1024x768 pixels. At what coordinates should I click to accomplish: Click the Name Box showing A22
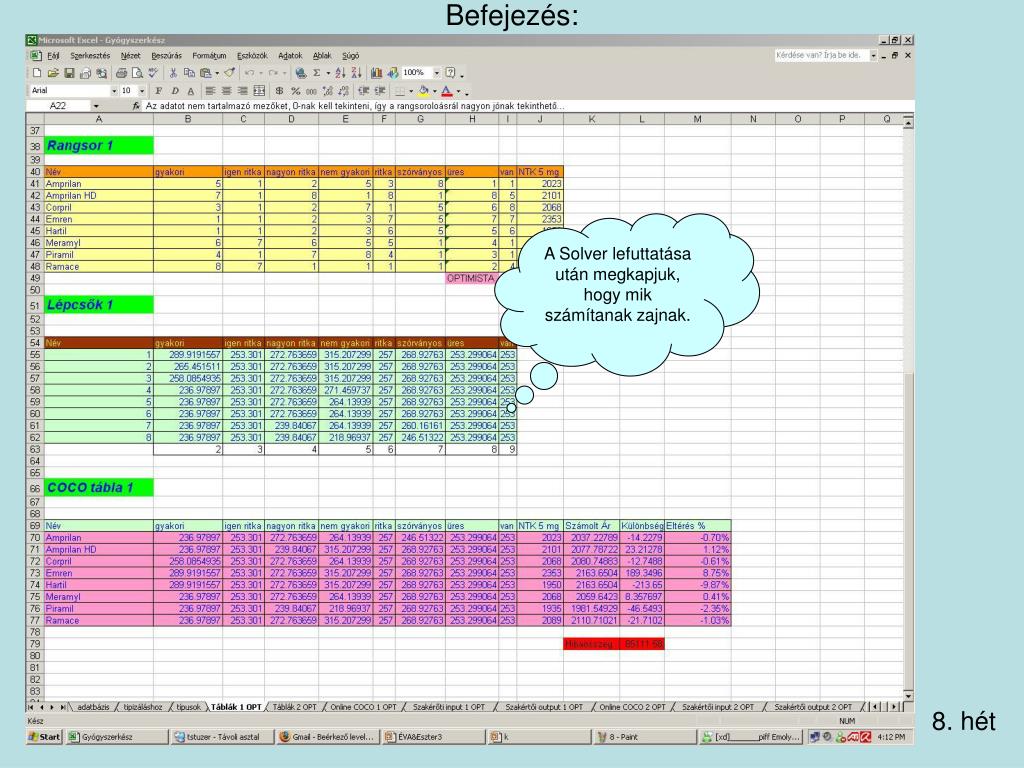pos(58,106)
